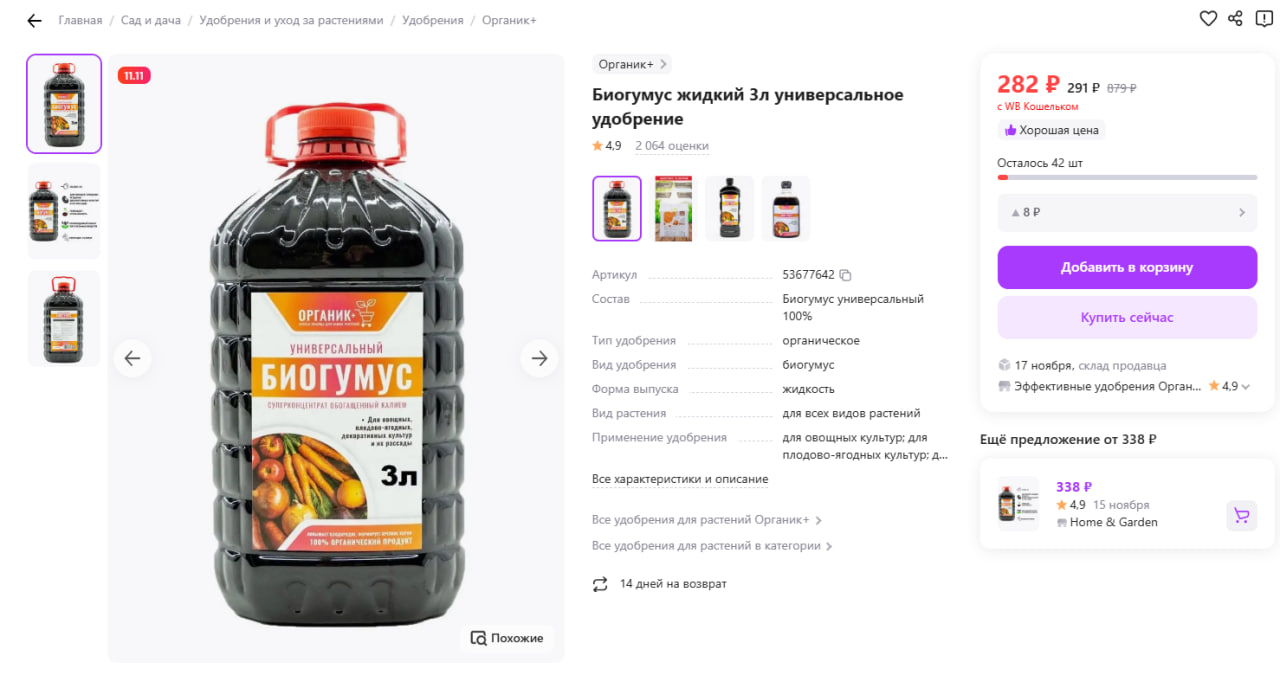Open Органик+ brand chip with chevron
Viewport: 1280px width, 682px height.
(x=632, y=64)
